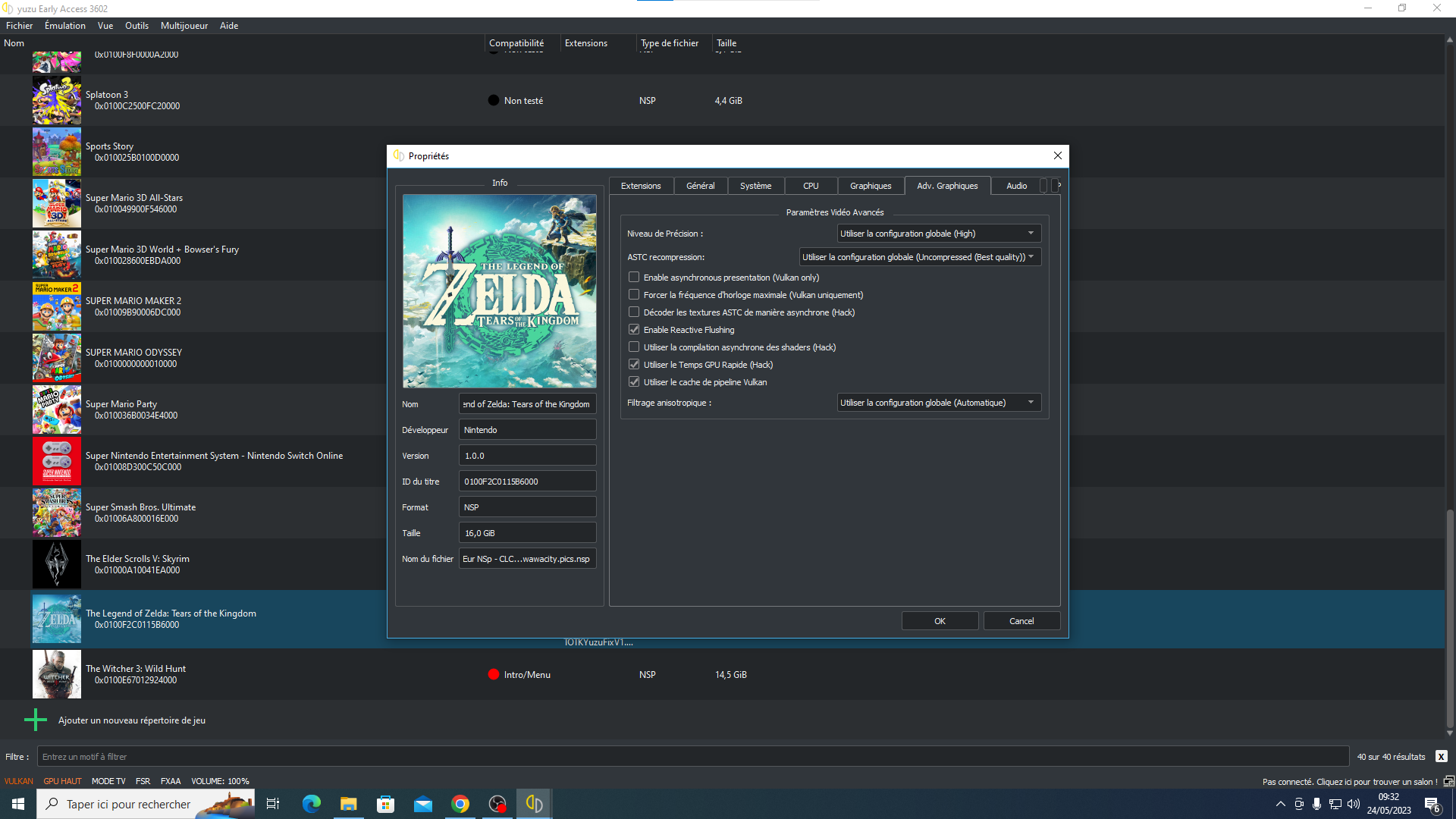Image resolution: width=1456 pixels, height=819 pixels.
Task: Click yuzu icon in Windows taskbar
Action: pos(534,804)
